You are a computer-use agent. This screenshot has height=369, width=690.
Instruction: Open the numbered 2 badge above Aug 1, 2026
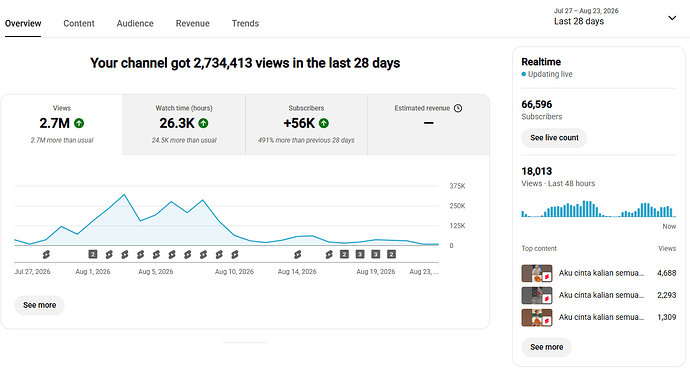point(92,254)
